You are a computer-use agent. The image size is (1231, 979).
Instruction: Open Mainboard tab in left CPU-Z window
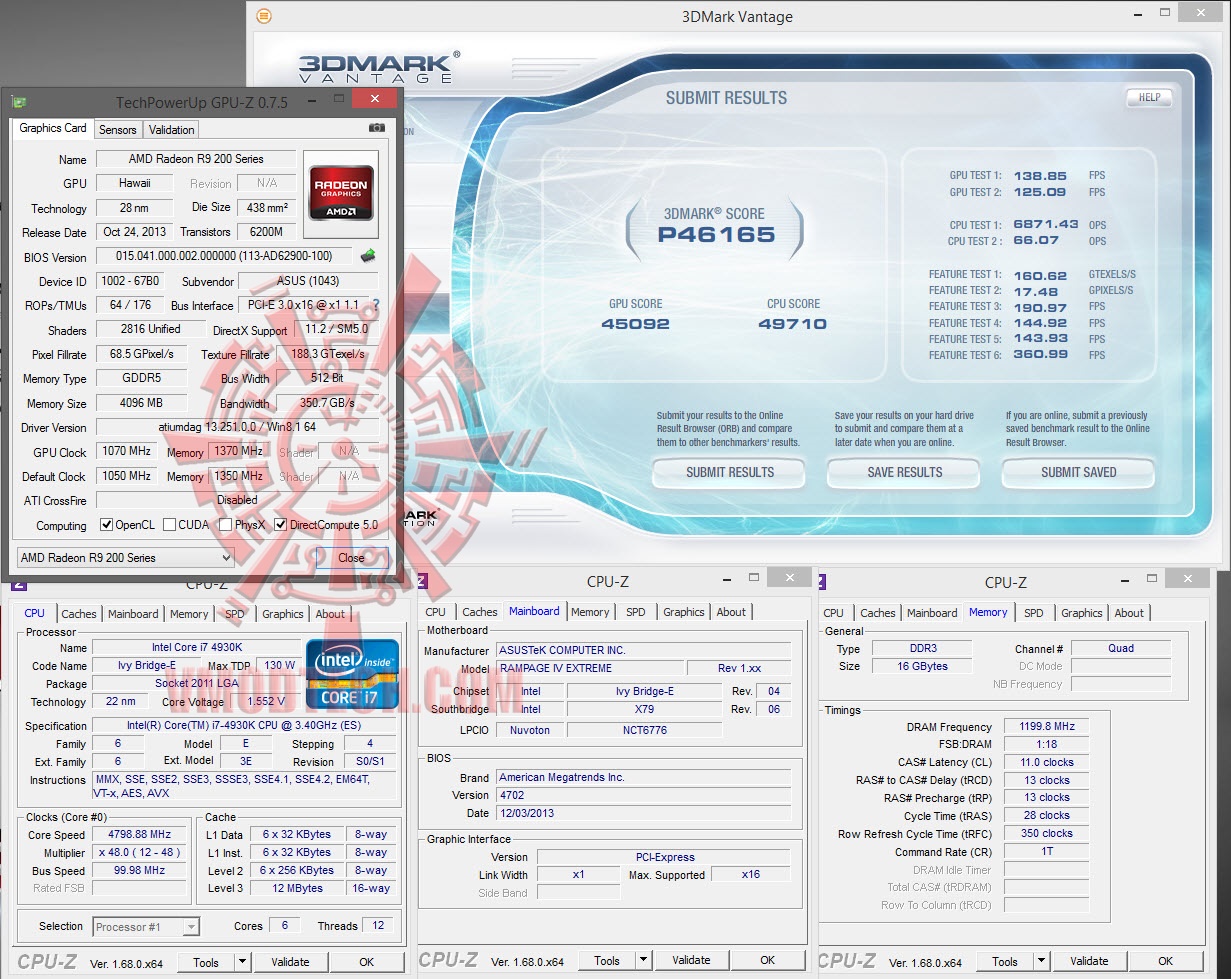pos(133,614)
